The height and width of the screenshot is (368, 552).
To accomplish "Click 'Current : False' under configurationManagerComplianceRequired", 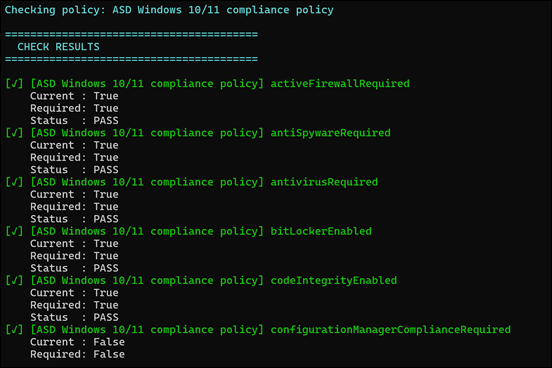I will [77, 342].
